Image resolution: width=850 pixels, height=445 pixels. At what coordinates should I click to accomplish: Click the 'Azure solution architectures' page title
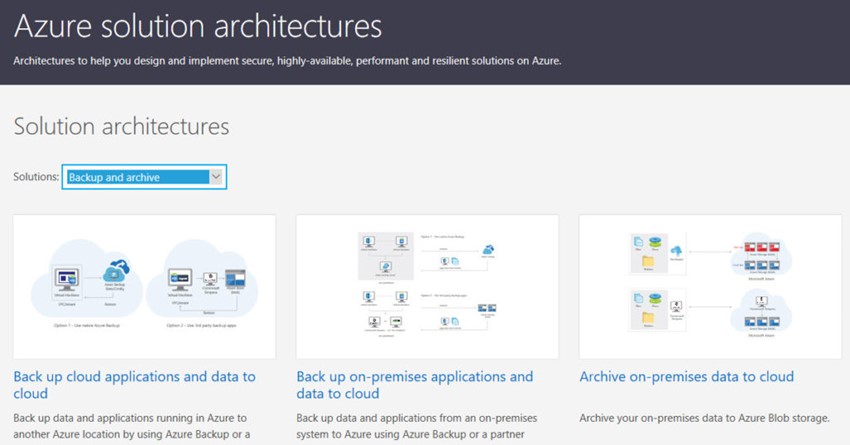[198, 26]
